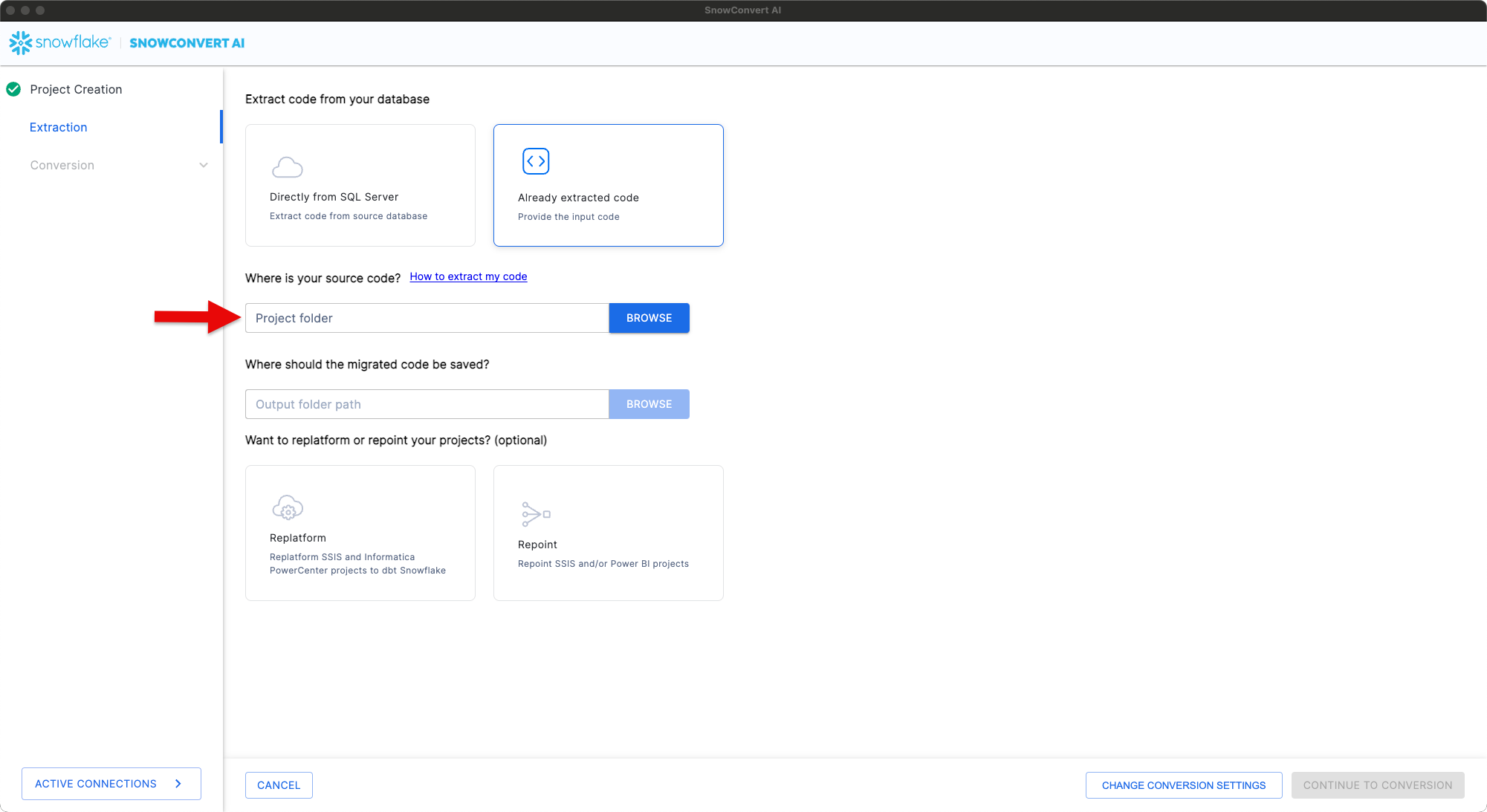Click the SNOWCONVERT AI wordmark

pyautogui.click(x=187, y=43)
